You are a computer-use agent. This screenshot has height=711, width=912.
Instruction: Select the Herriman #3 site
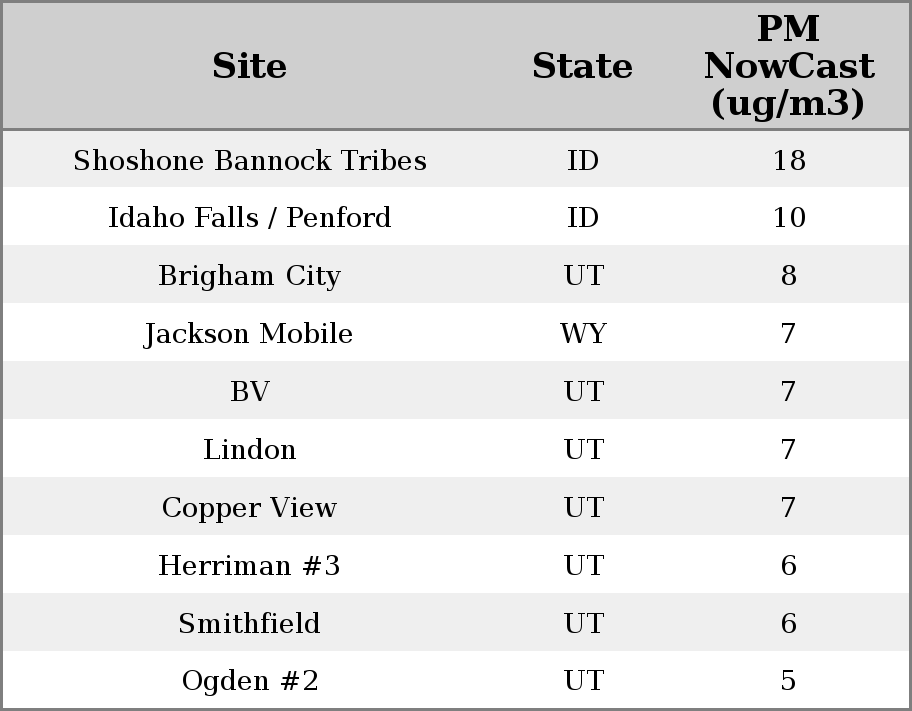coord(249,566)
